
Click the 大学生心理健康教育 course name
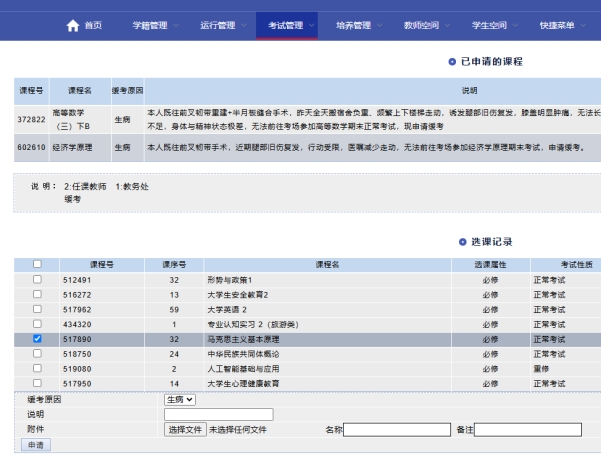coord(243,384)
